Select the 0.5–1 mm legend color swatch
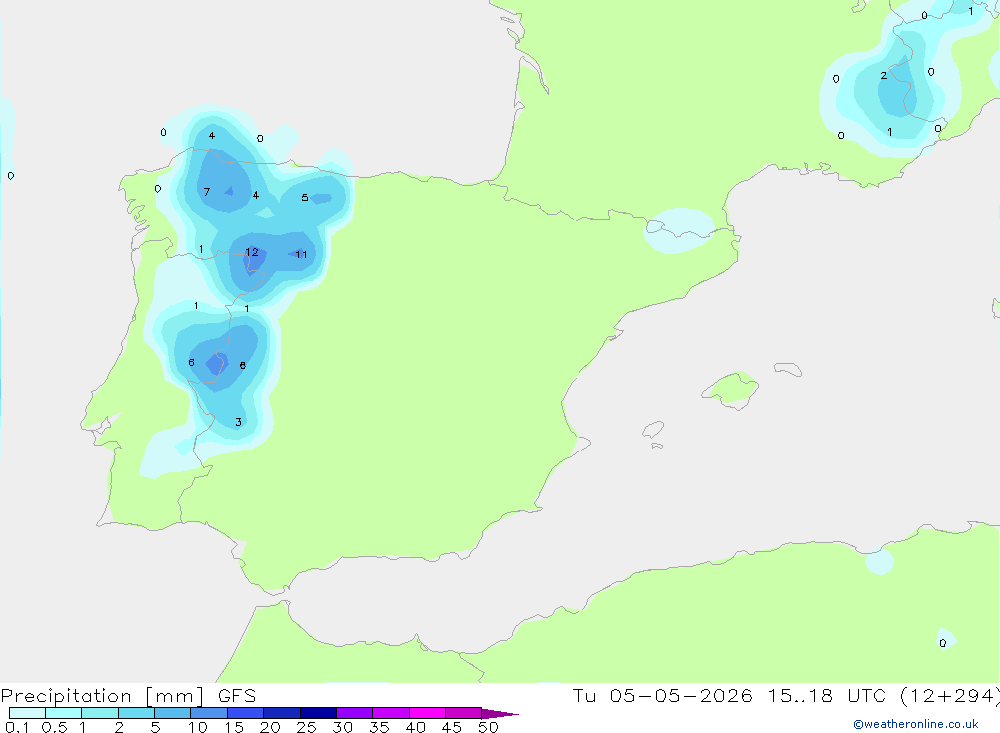 [63, 713]
